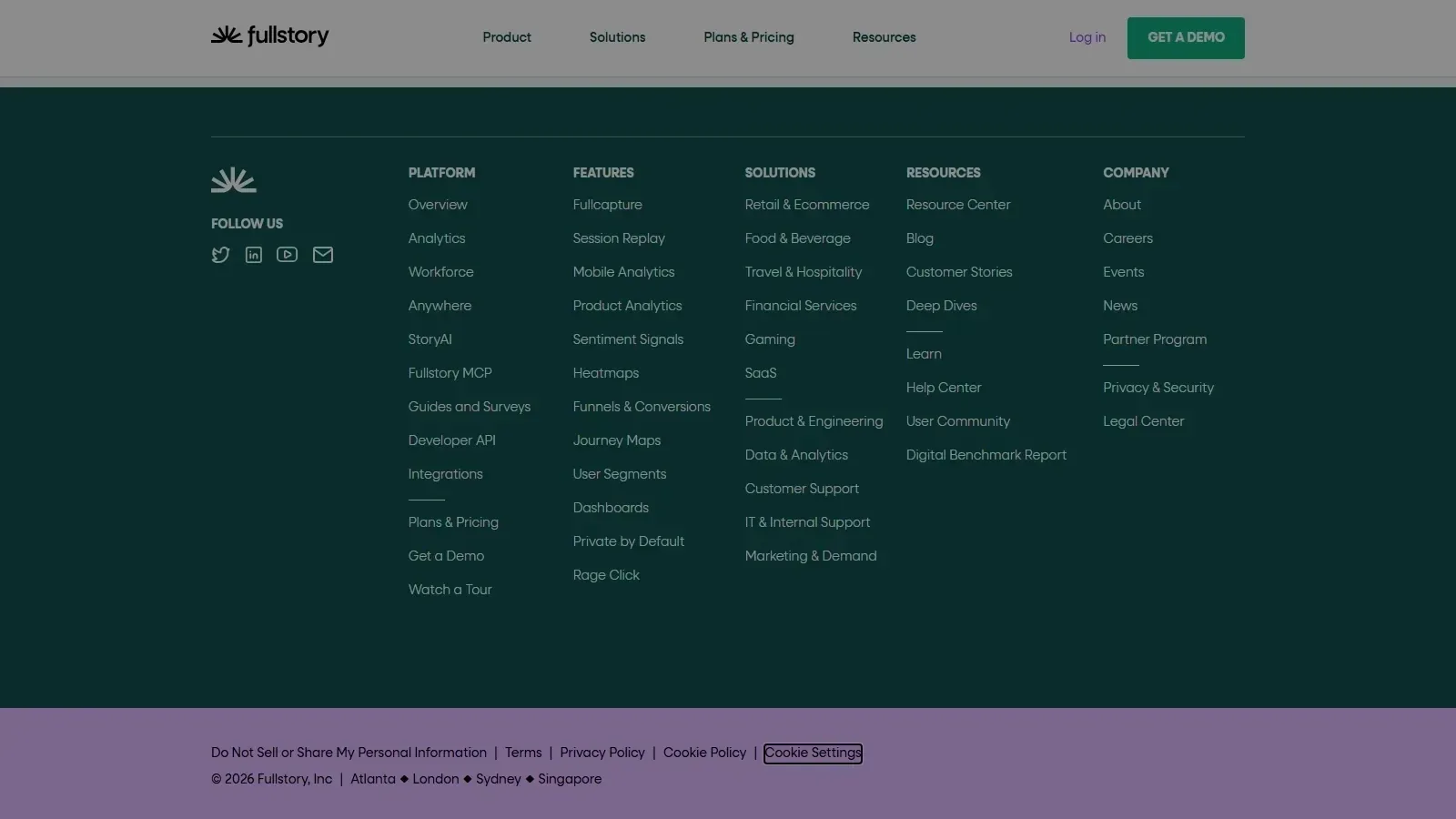Open Careers page link
Screen dimensions: 1456x819
(1128, 238)
